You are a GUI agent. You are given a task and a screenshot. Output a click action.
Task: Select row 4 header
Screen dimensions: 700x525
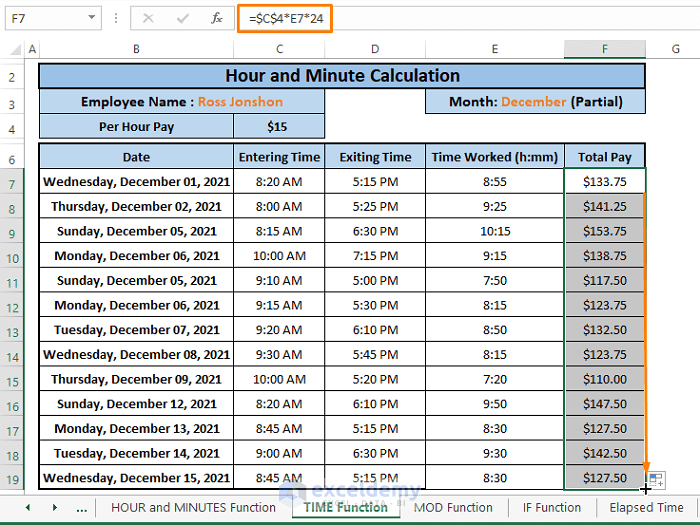point(12,129)
